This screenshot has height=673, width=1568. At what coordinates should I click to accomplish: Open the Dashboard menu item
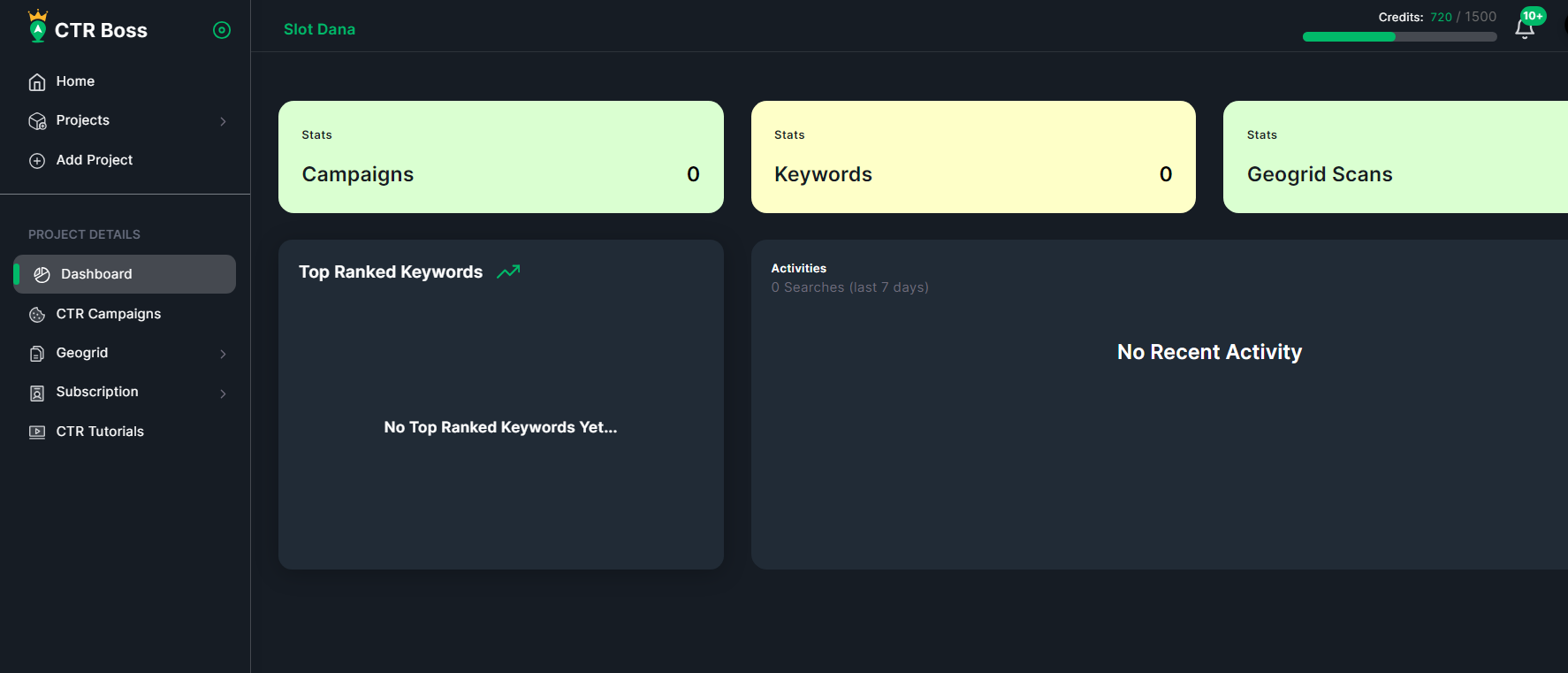(x=125, y=274)
